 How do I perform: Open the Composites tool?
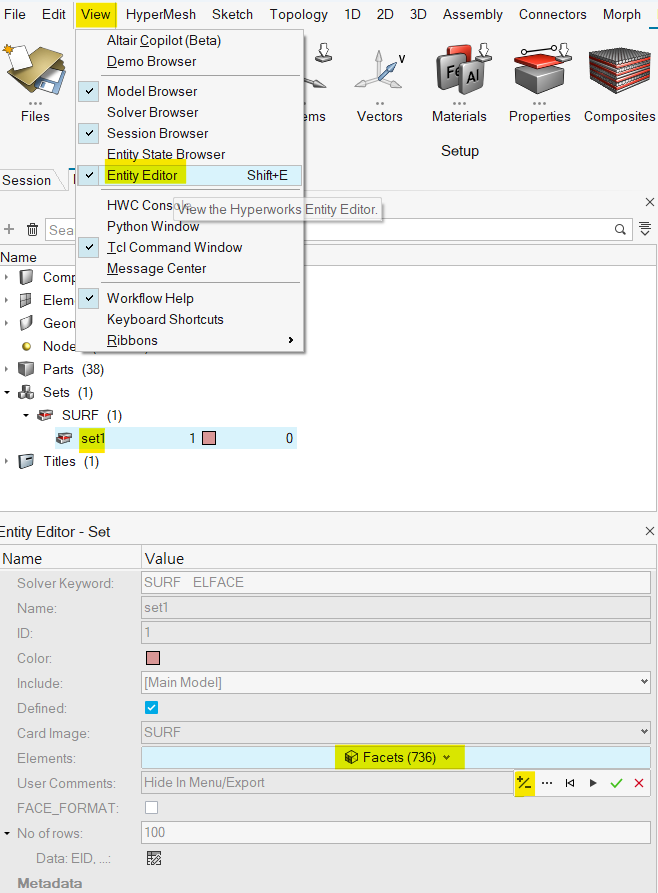pyautogui.click(x=619, y=71)
